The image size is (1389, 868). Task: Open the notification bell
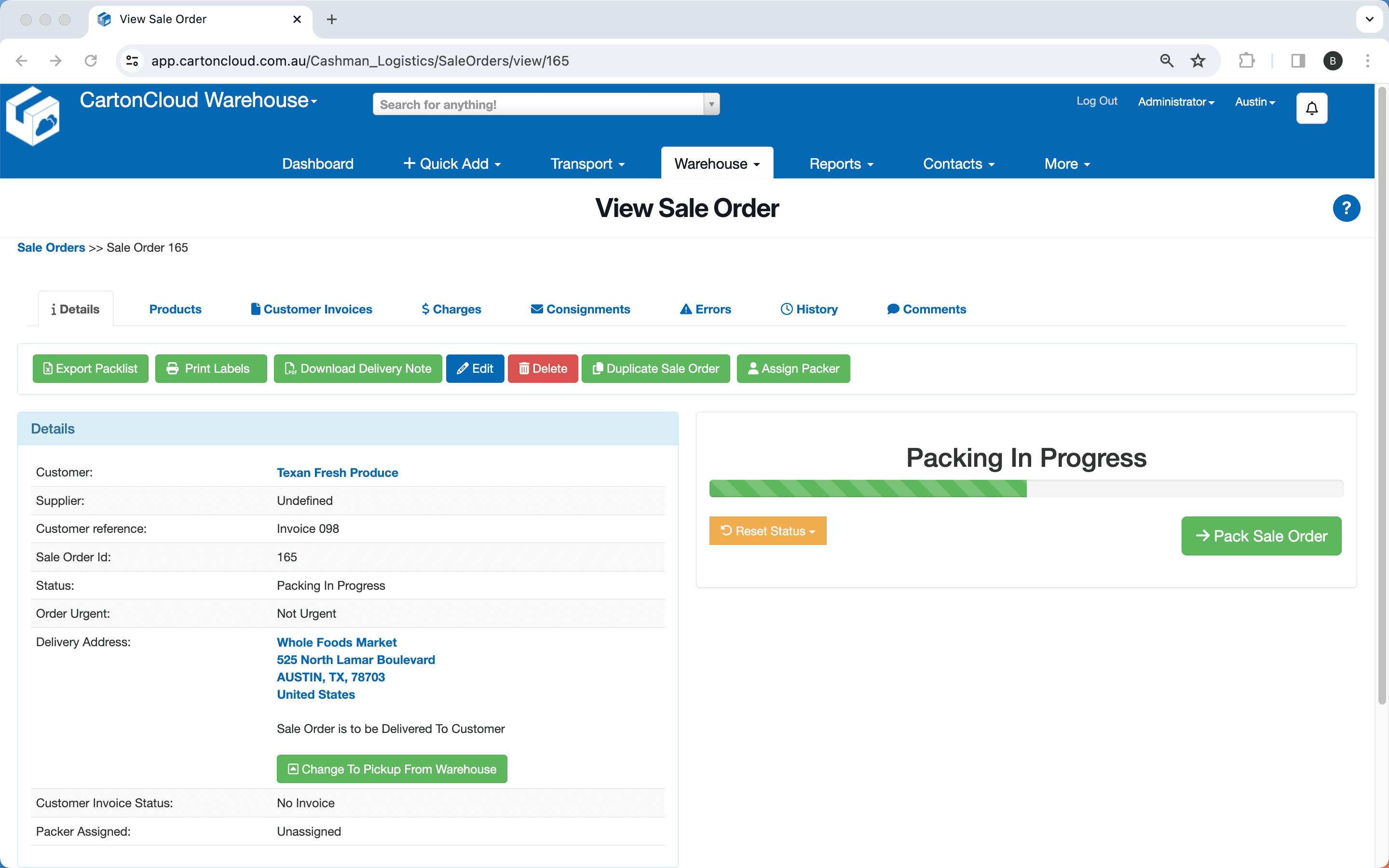(1311, 108)
